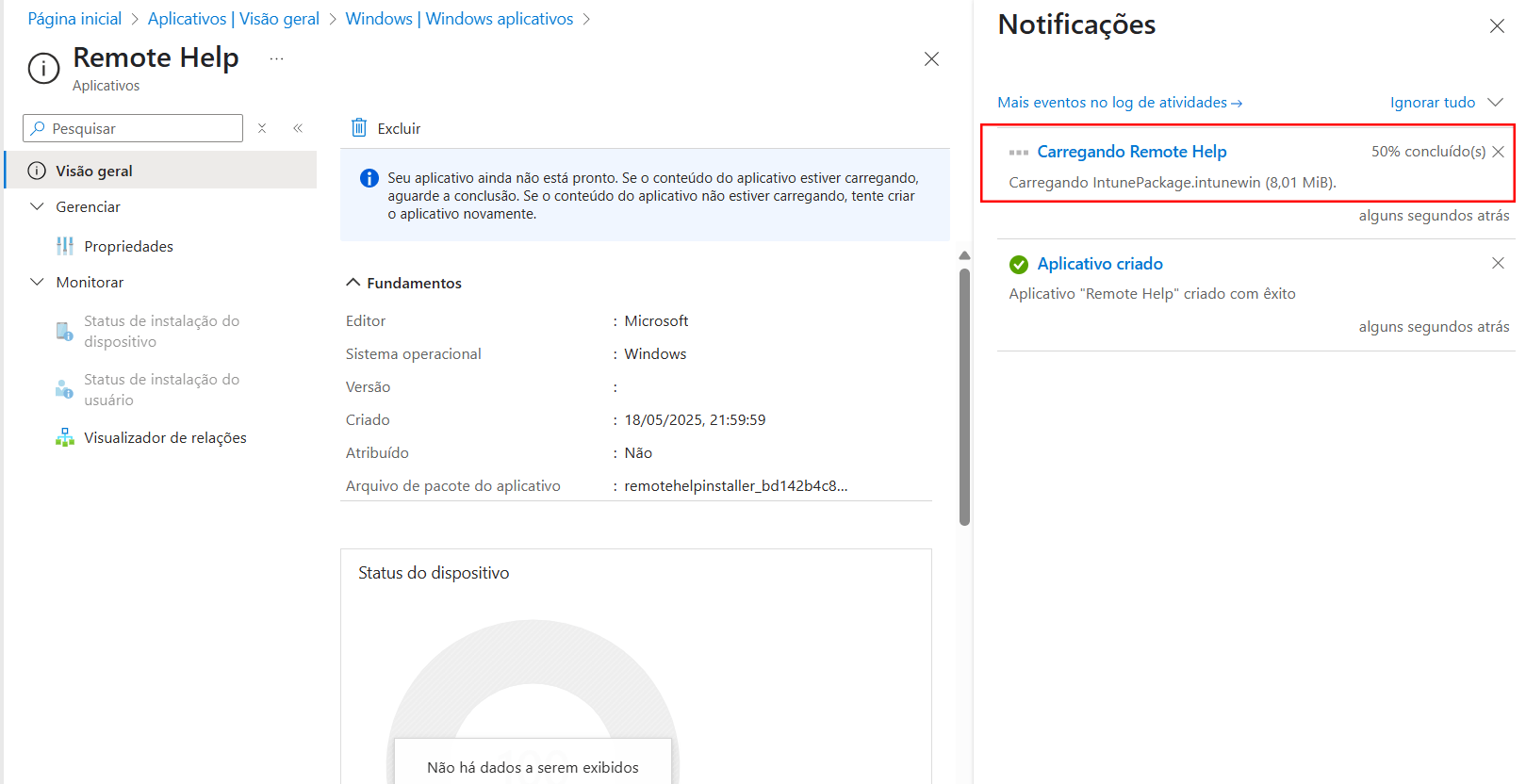Viewport: 1526px width, 784px height.
Task: Collapse the Monitorar section
Action: (x=37, y=282)
